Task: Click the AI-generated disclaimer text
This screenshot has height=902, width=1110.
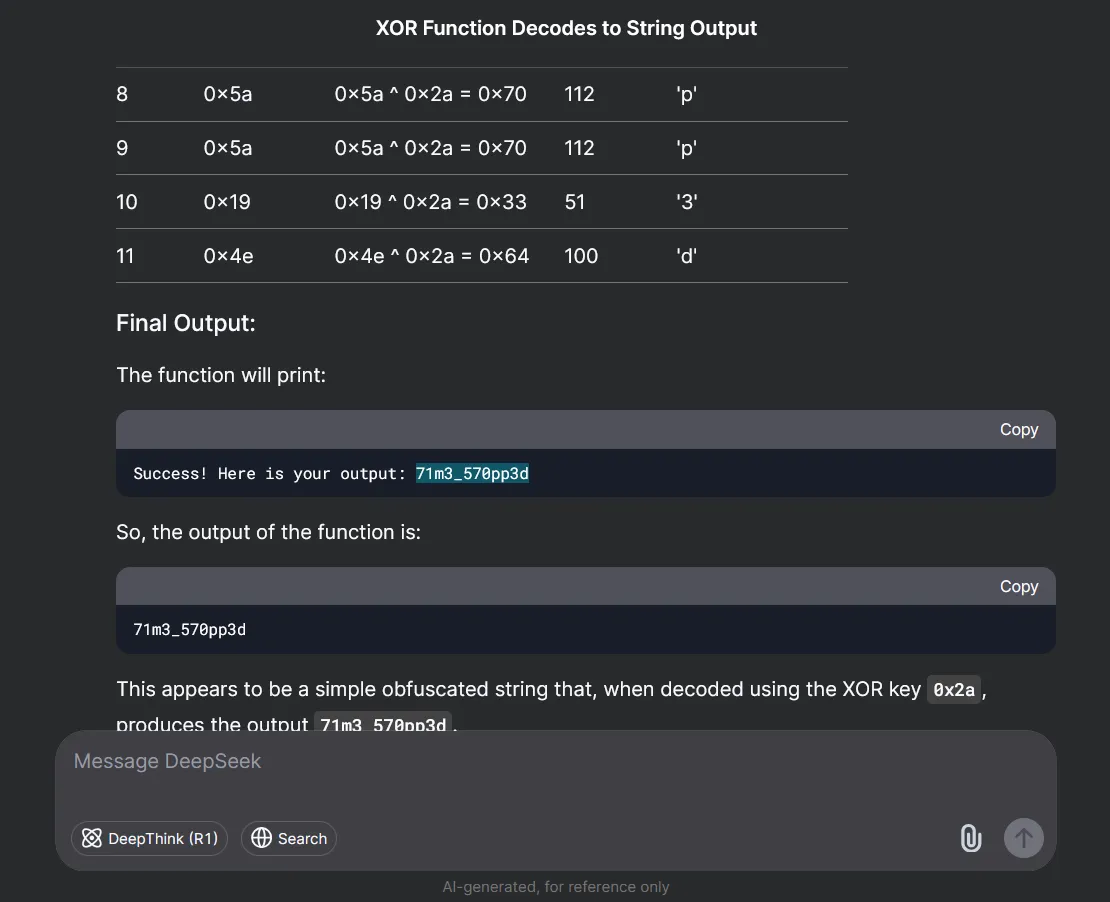Action: (556, 887)
